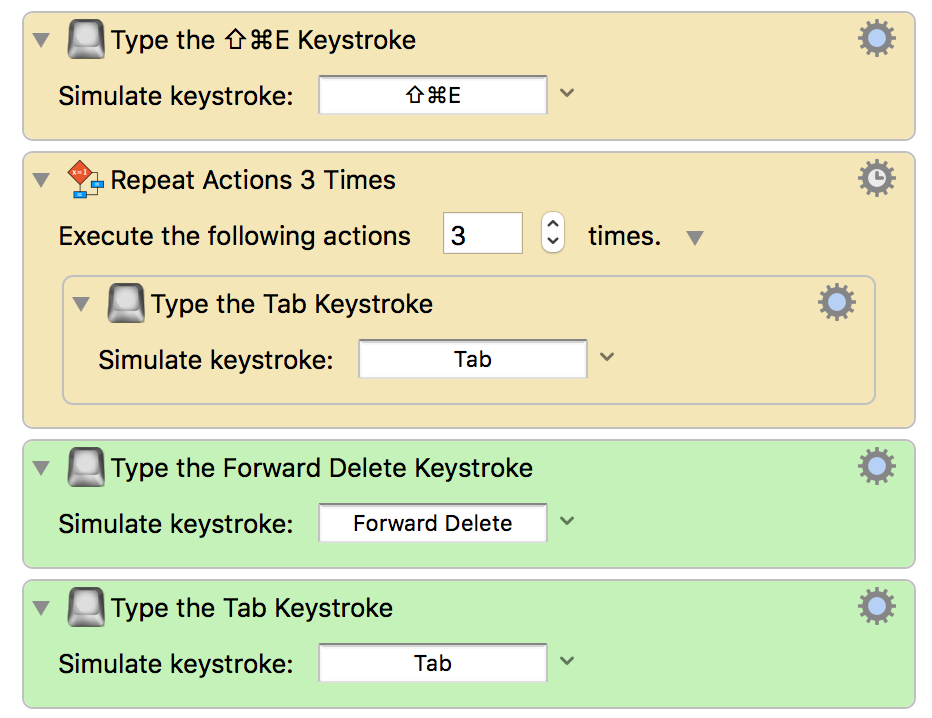
Task: Collapse the nested Type the Tab Keystroke action
Action: point(81,304)
